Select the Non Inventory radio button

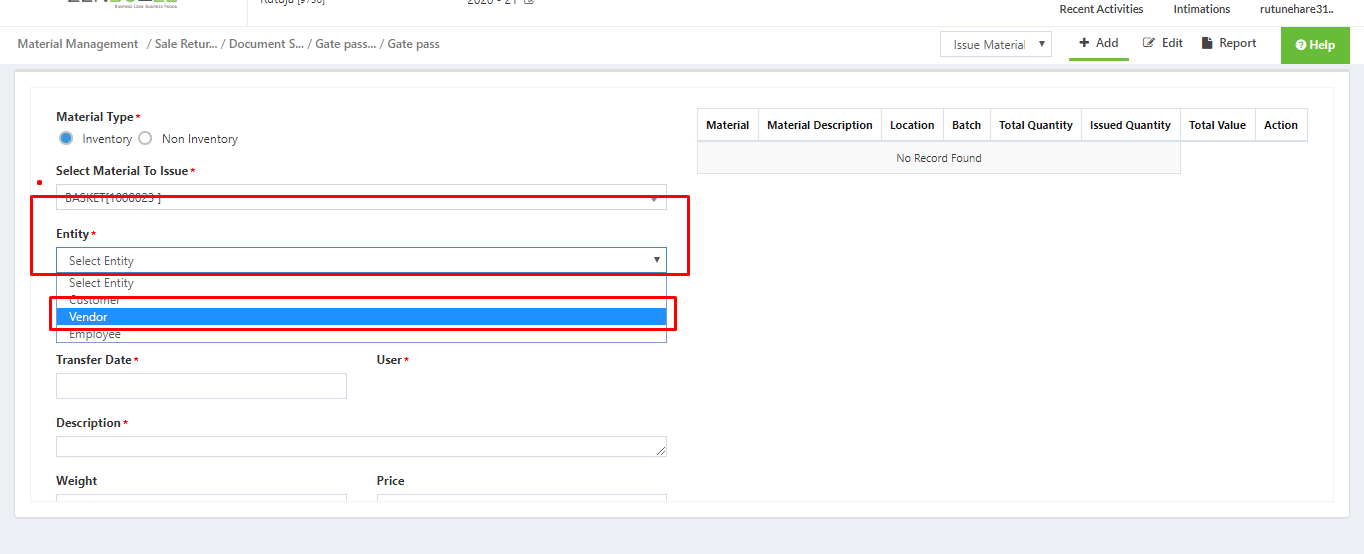[x=145, y=138]
